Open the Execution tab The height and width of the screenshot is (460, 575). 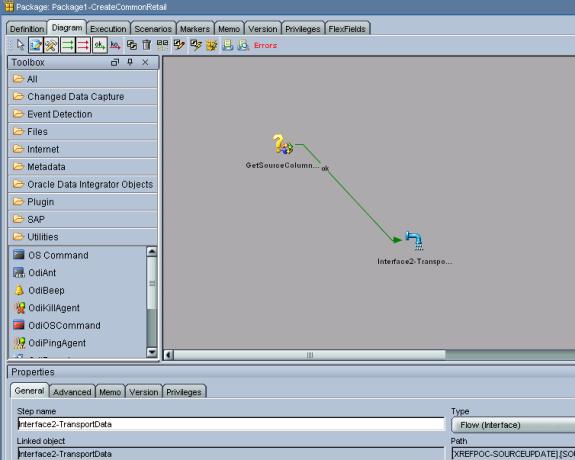pyautogui.click(x=108, y=29)
